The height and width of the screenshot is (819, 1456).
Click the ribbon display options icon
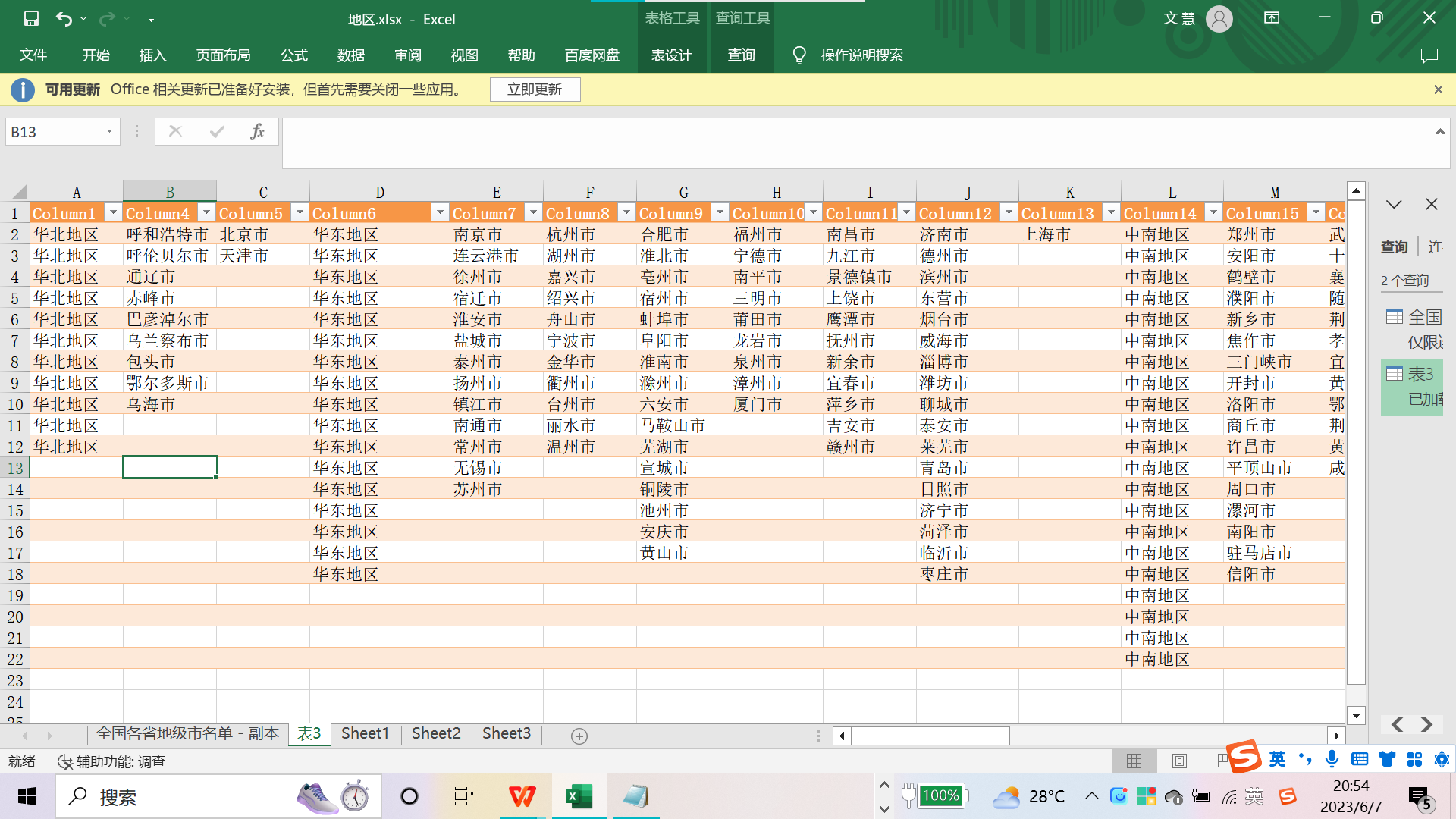[1272, 18]
